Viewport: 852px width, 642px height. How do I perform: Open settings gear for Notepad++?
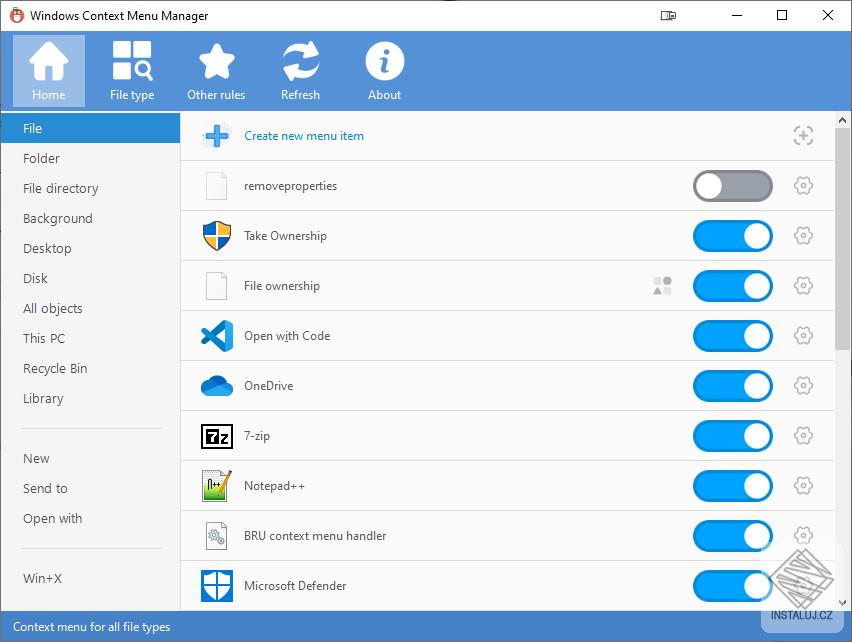pyautogui.click(x=803, y=486)
